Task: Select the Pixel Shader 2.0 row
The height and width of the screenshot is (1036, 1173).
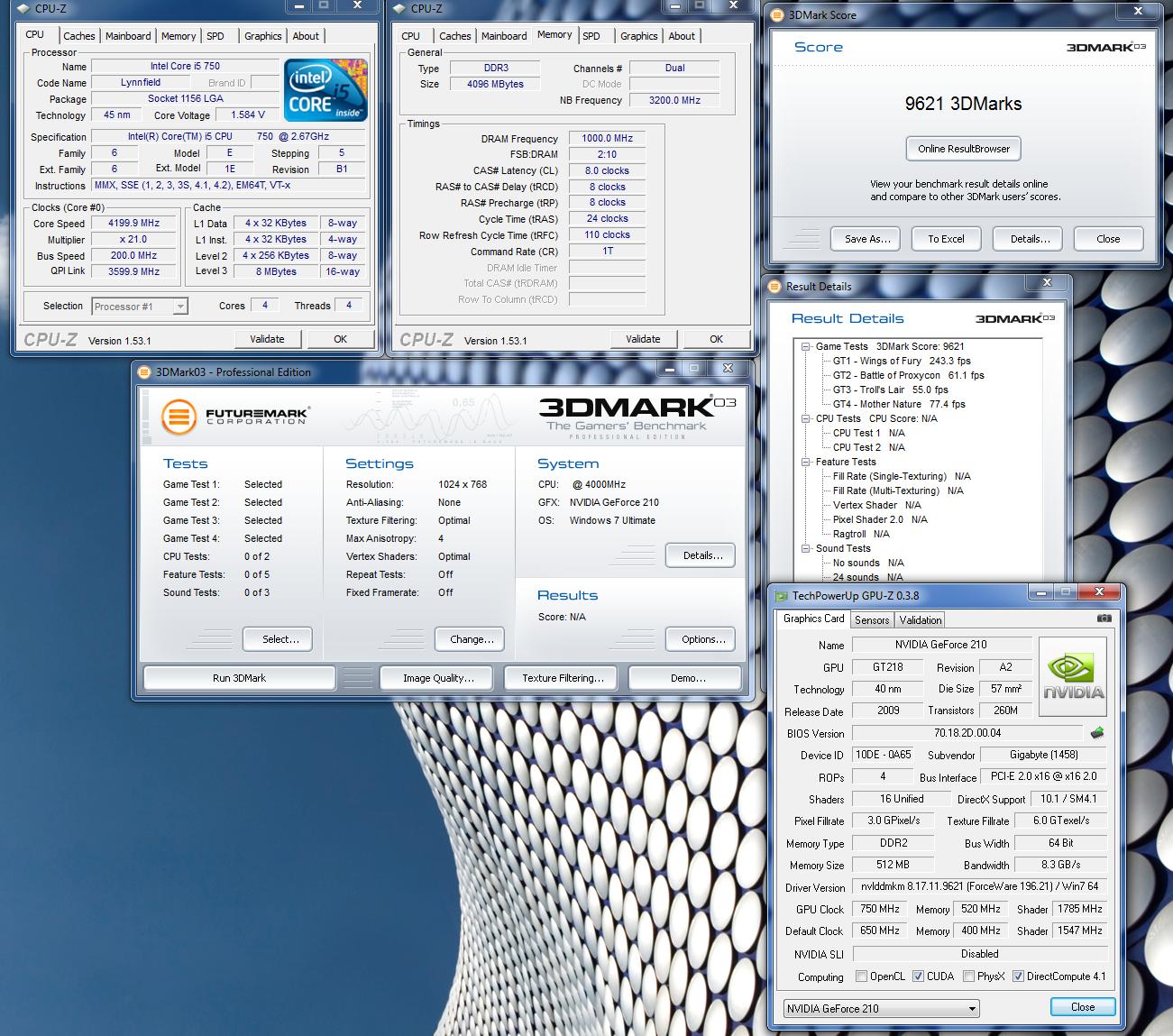Action: point(880,519)
